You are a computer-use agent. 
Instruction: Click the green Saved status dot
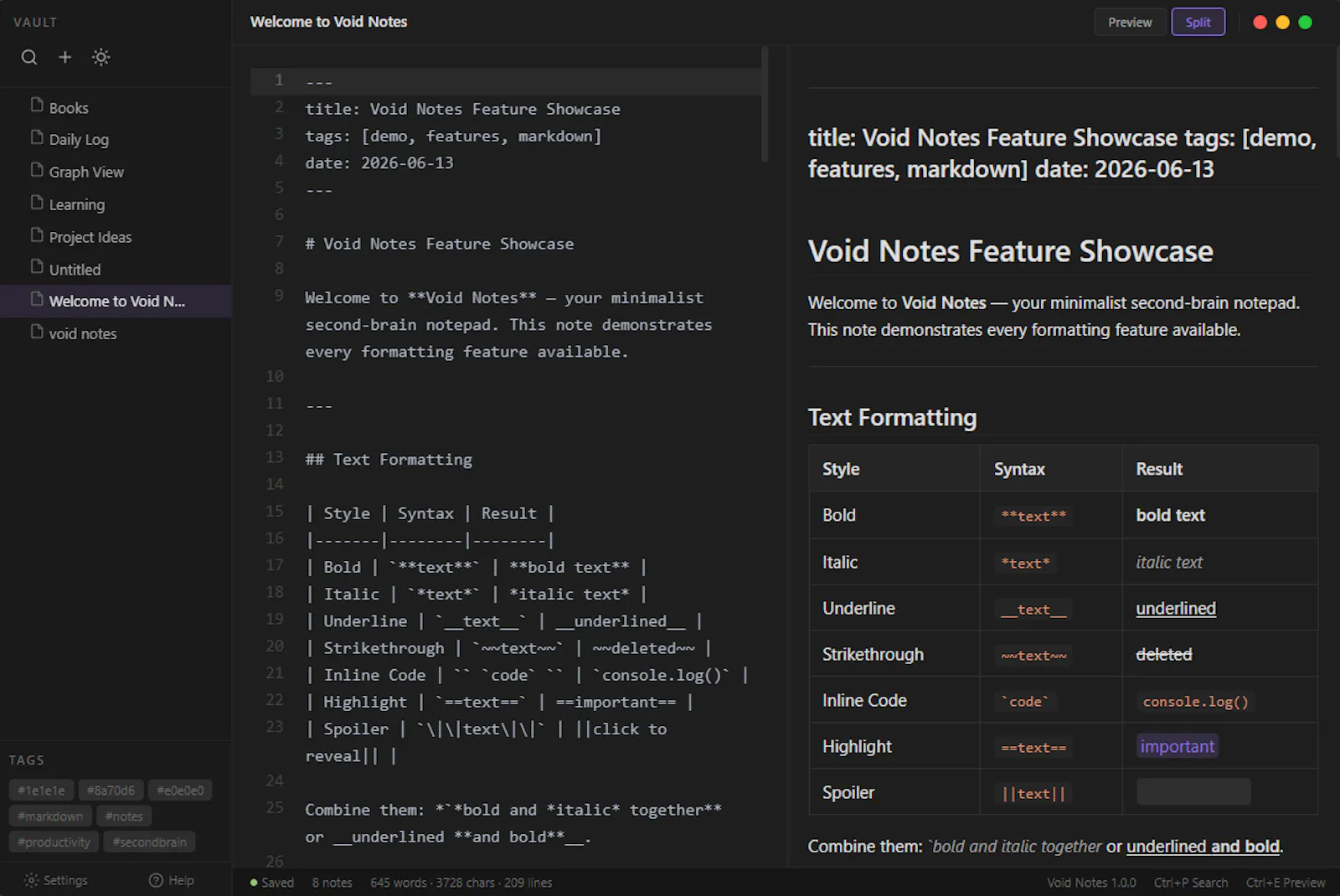click(x=254, y=883)
